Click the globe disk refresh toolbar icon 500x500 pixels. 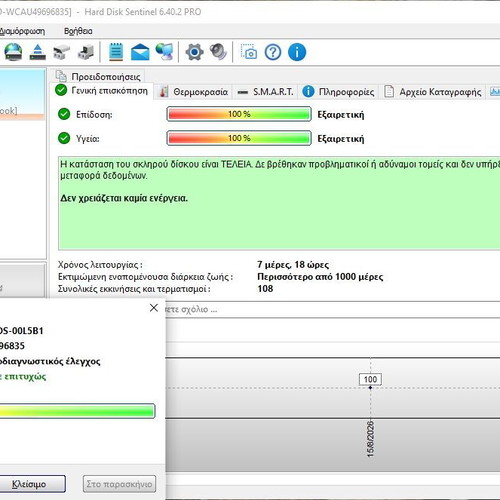(x=13, y=52)
